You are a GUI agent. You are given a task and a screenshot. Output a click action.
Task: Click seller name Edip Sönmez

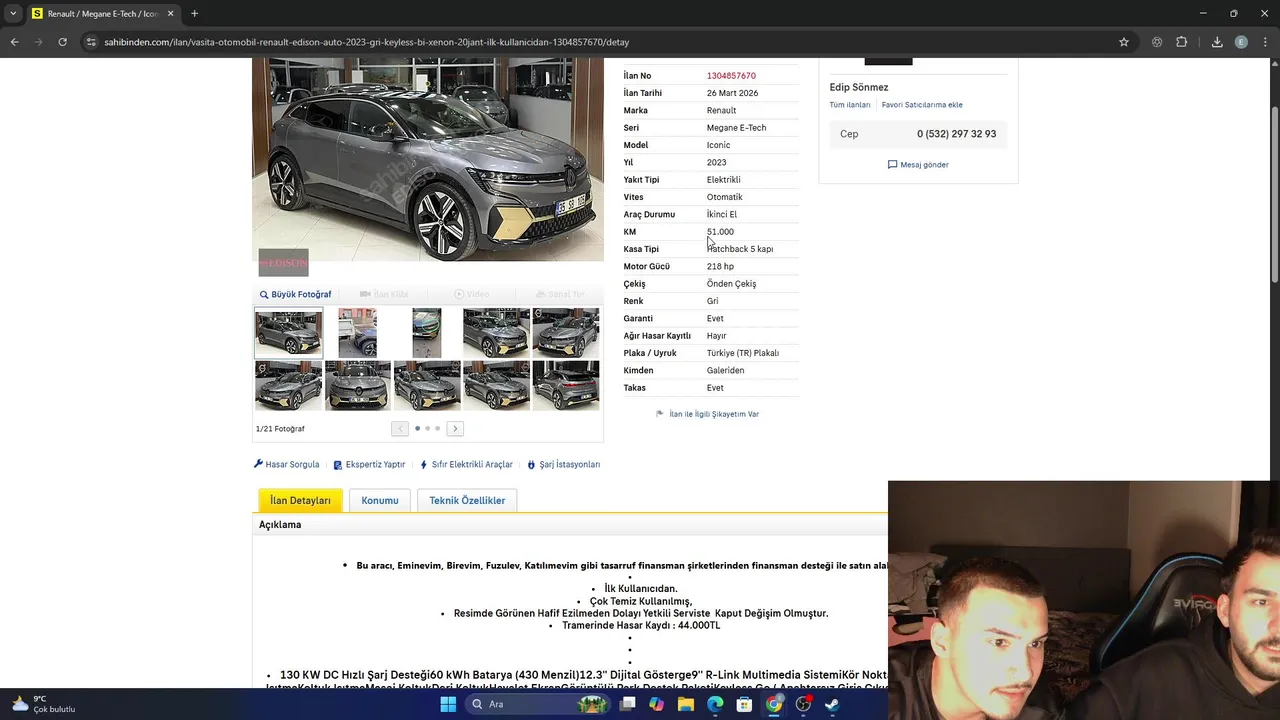point(859,87)
